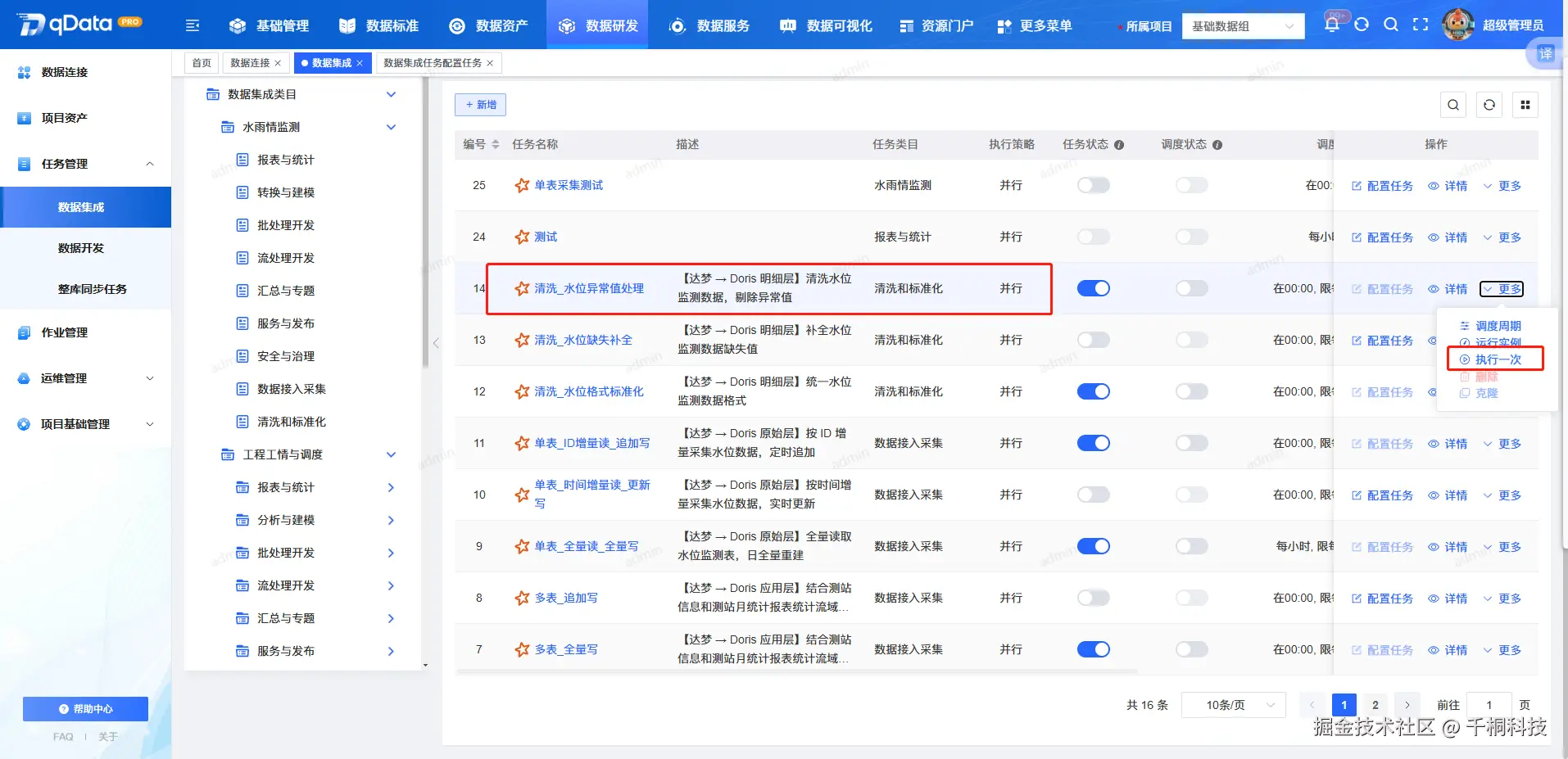1568x759 pixels.
Task: Toggle task status for 单表采集测试
Action: click(1094, 185)
